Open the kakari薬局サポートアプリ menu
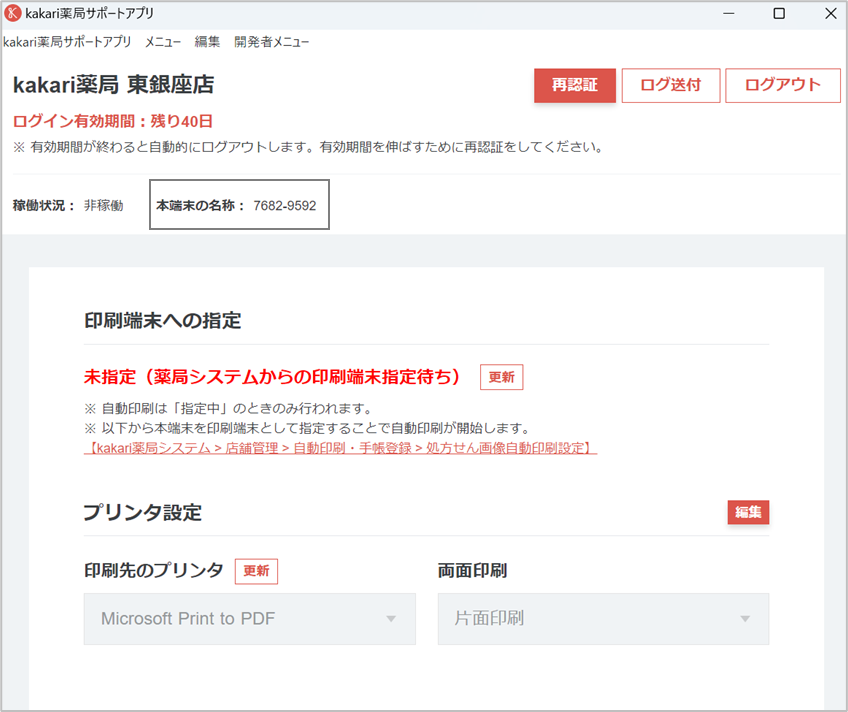Viewport: 848px width, 712px height. [x=67, y=42]
